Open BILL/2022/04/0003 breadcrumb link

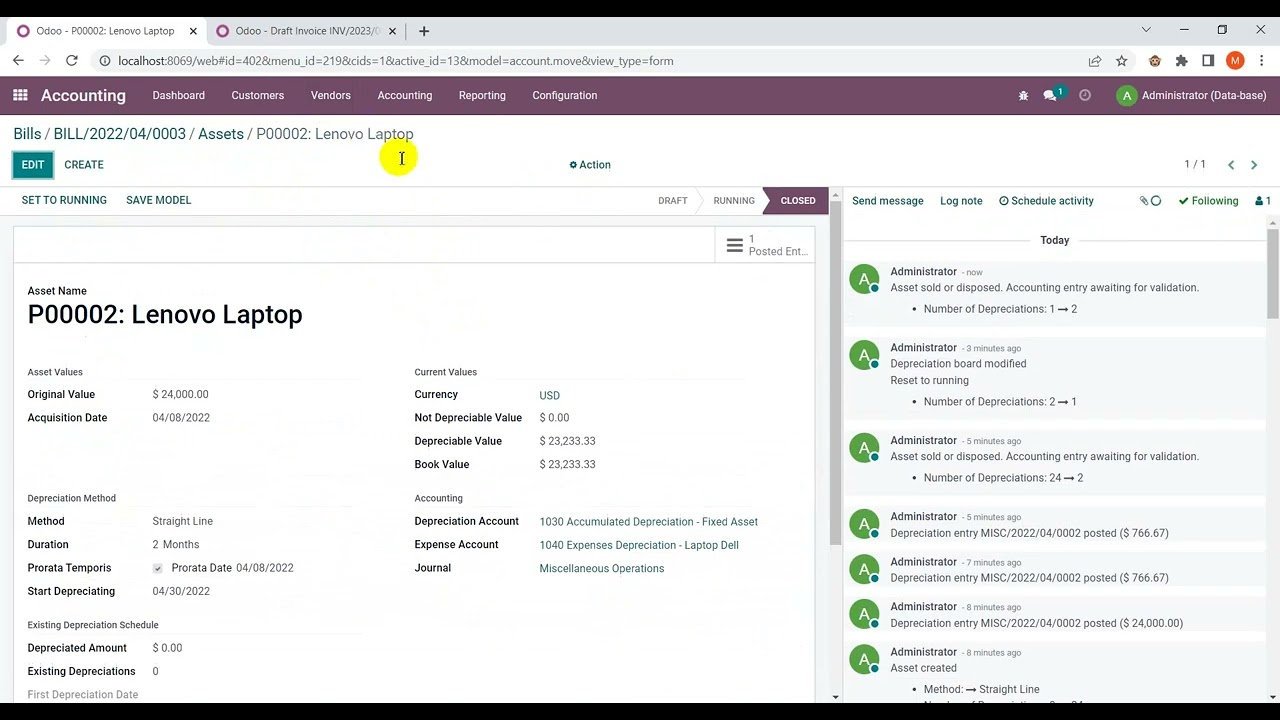[120, 134]
